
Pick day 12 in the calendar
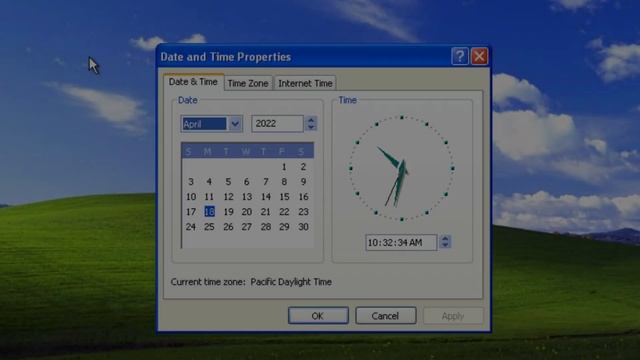tap(228, 197)
